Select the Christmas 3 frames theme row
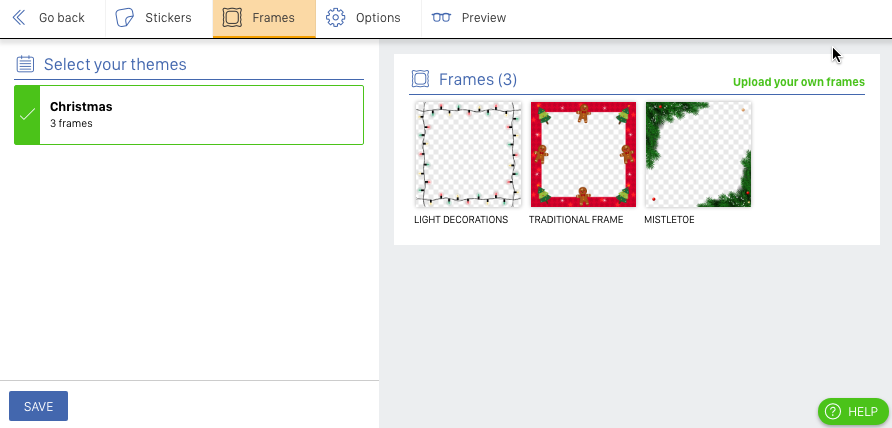This screenshot has width=892, height=428. [189, 115]
